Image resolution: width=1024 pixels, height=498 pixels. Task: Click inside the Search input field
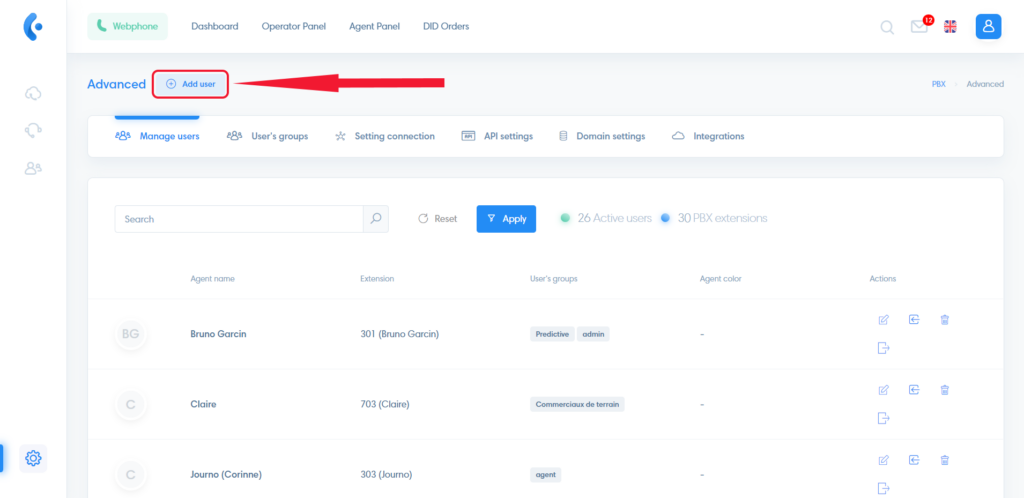click(x=239, y=219)
